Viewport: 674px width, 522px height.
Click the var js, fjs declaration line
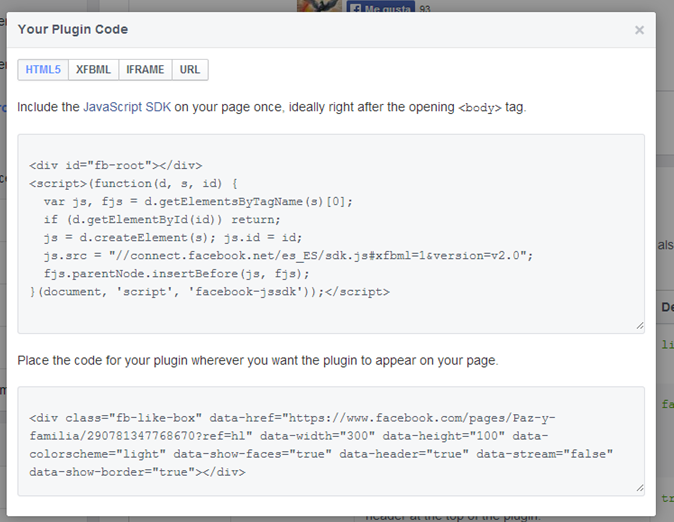coord(198,202)
